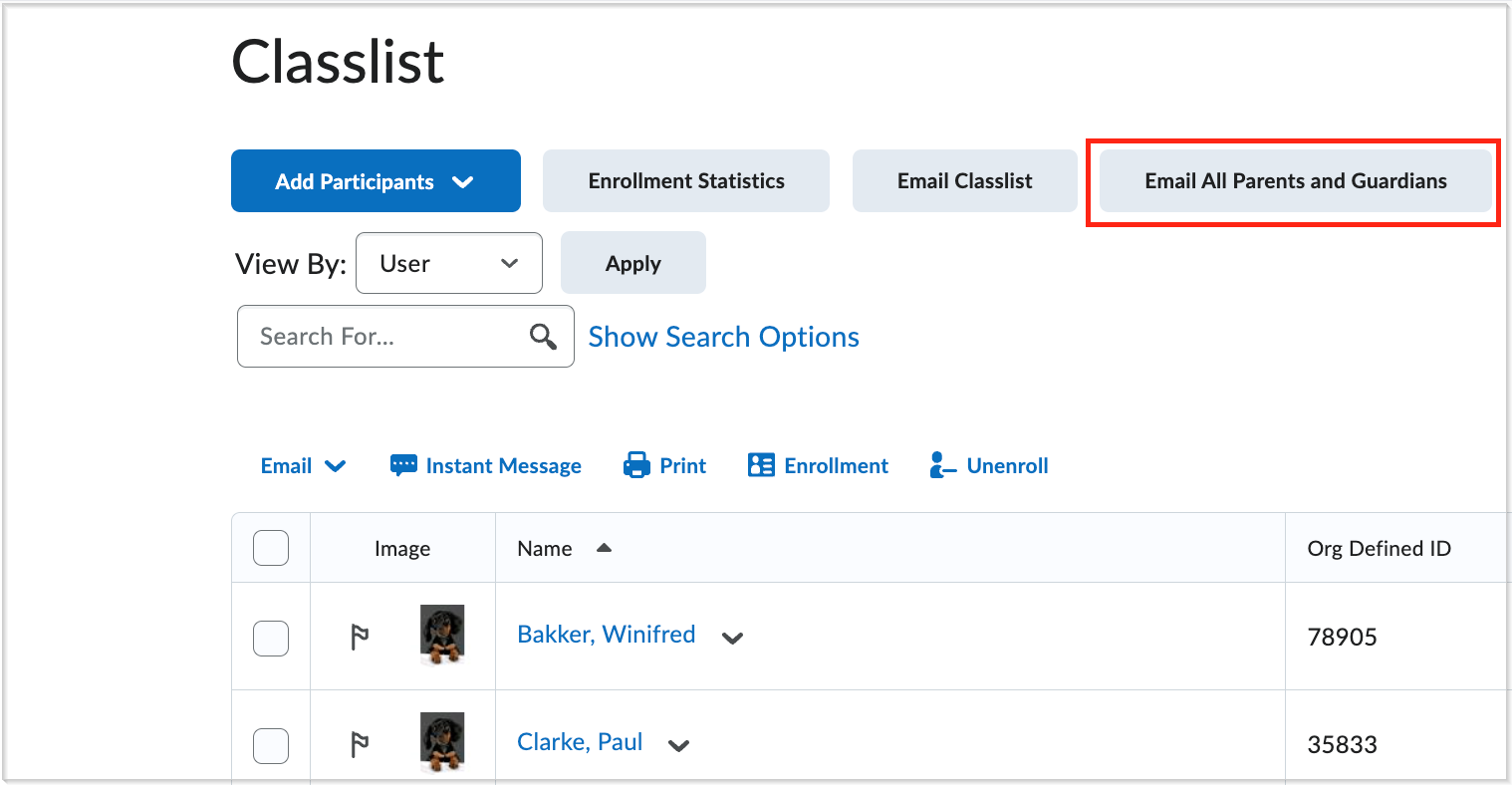Open Enrollment Statistics
Viewport: 1512px width, 785px height.
click(x=685, y=180)
